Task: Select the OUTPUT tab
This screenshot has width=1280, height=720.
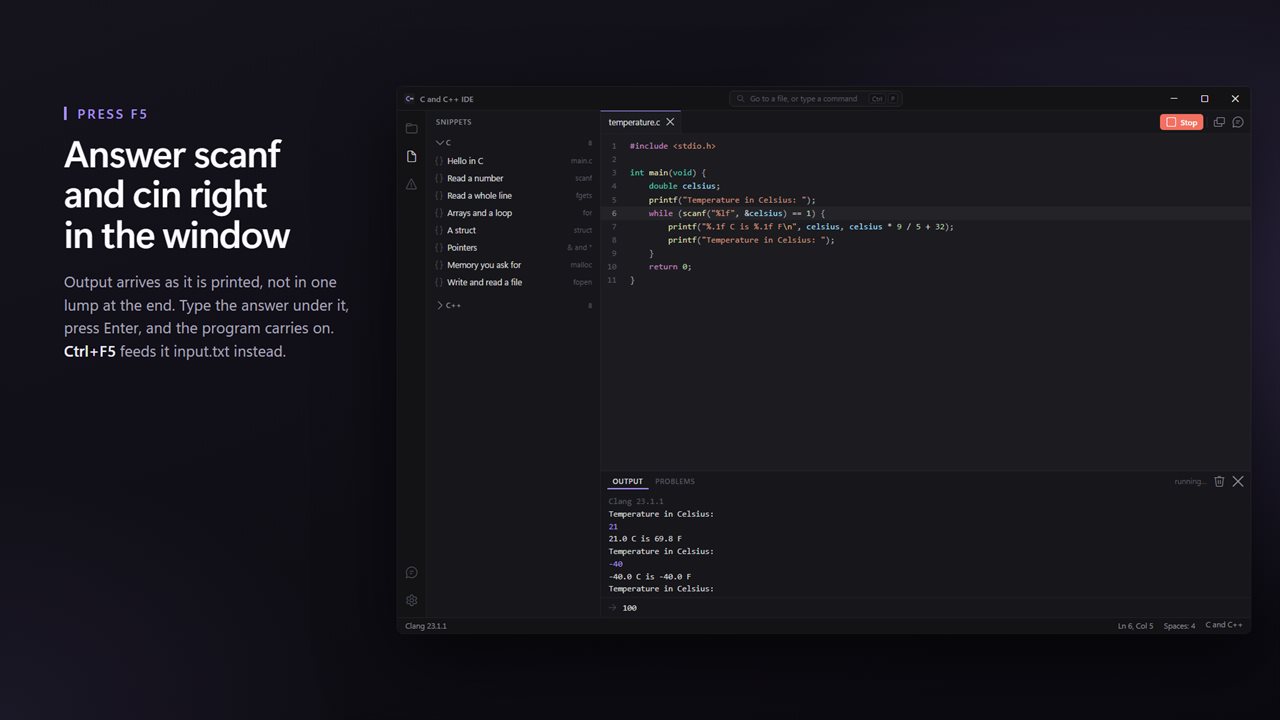Action: point(628,481)
